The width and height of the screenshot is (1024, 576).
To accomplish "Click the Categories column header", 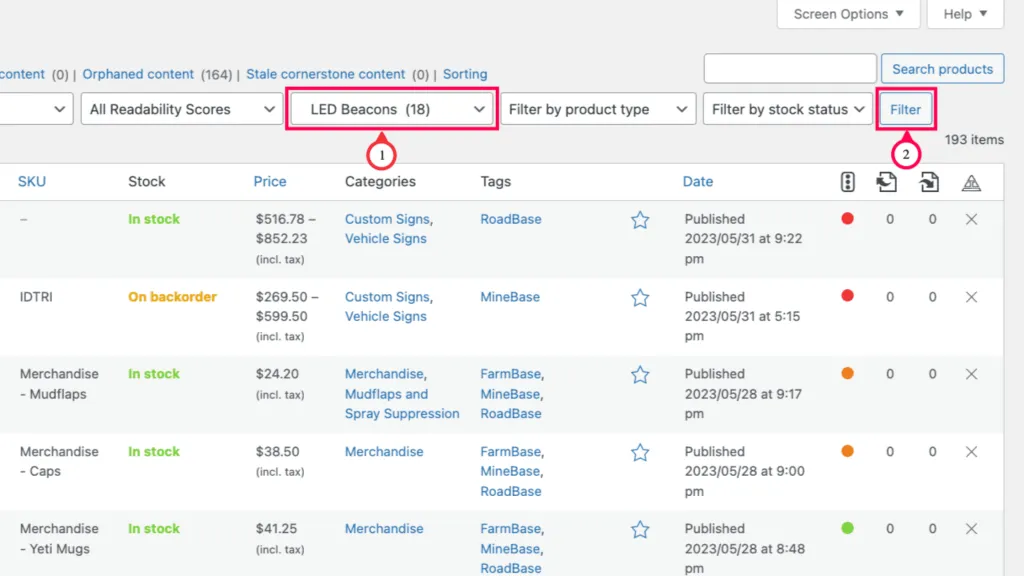I will click(x=380, y=182).
